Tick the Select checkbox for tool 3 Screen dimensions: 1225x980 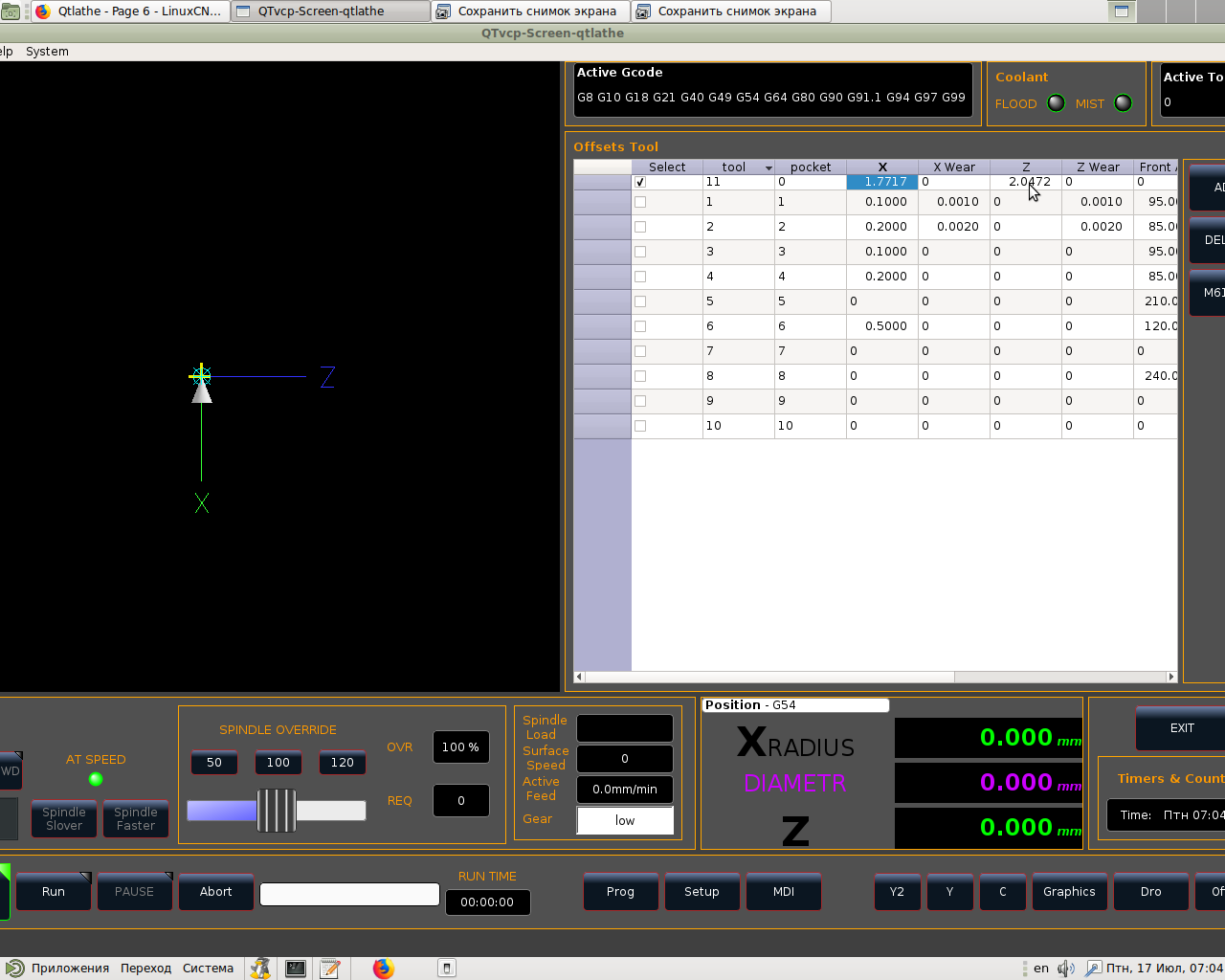point(640,252)
